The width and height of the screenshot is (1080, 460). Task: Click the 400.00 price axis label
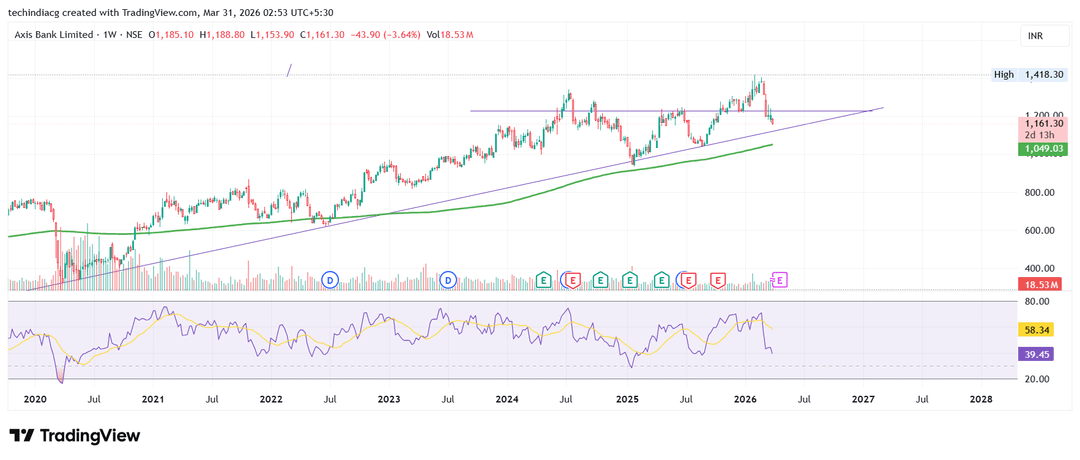[1040, 269]
